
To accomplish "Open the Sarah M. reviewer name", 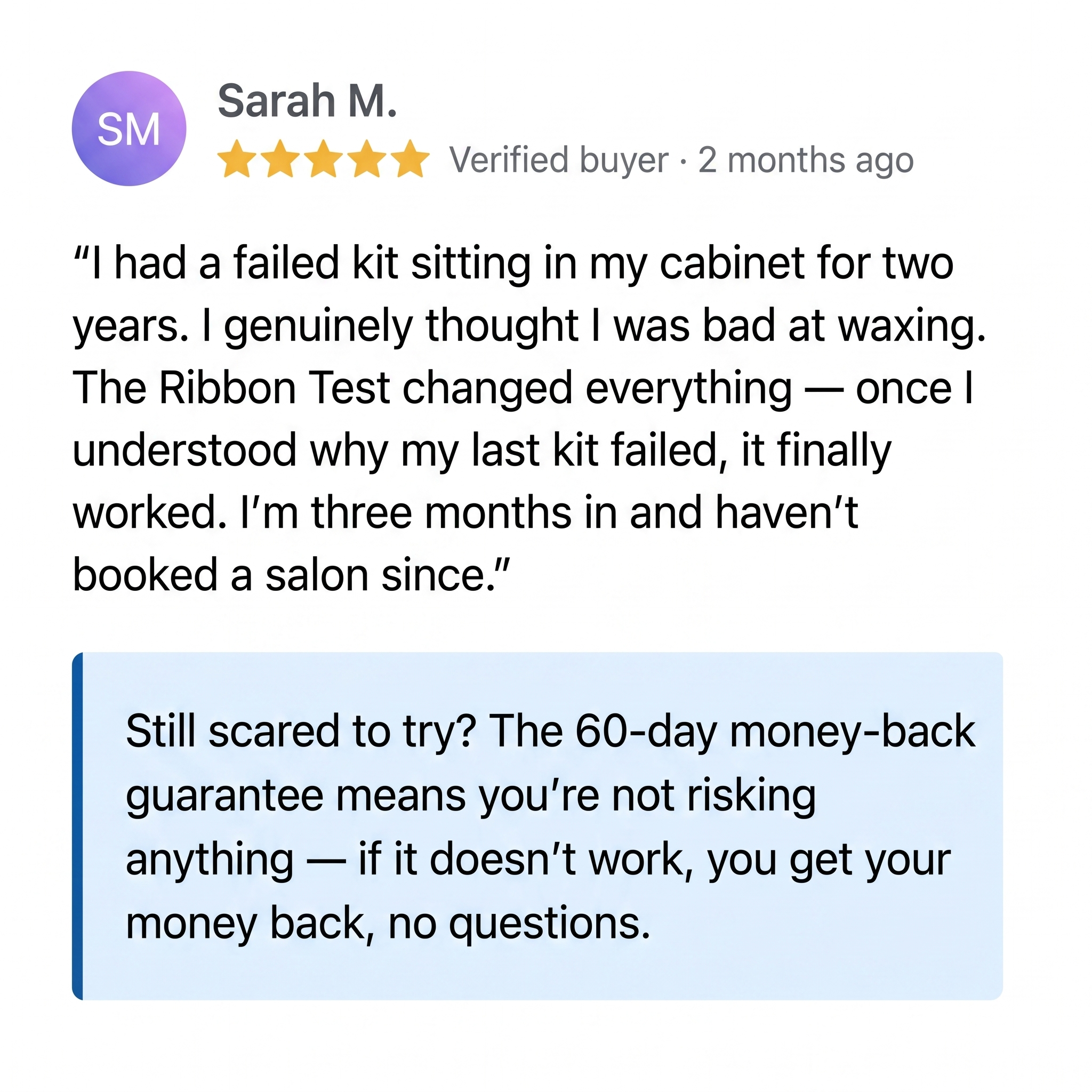I will coord(308,101).
